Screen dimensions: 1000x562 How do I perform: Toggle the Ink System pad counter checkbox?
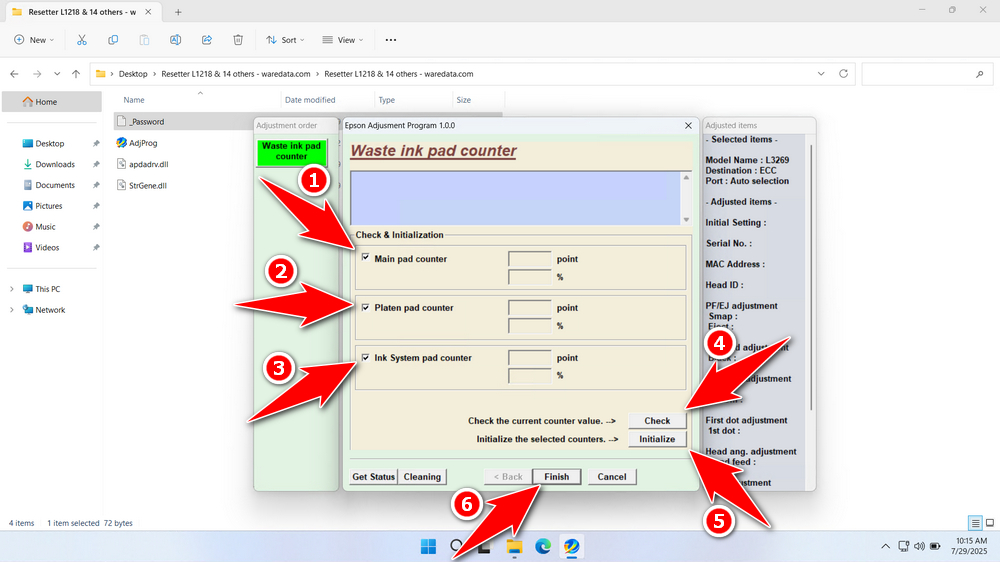(365, 357)
